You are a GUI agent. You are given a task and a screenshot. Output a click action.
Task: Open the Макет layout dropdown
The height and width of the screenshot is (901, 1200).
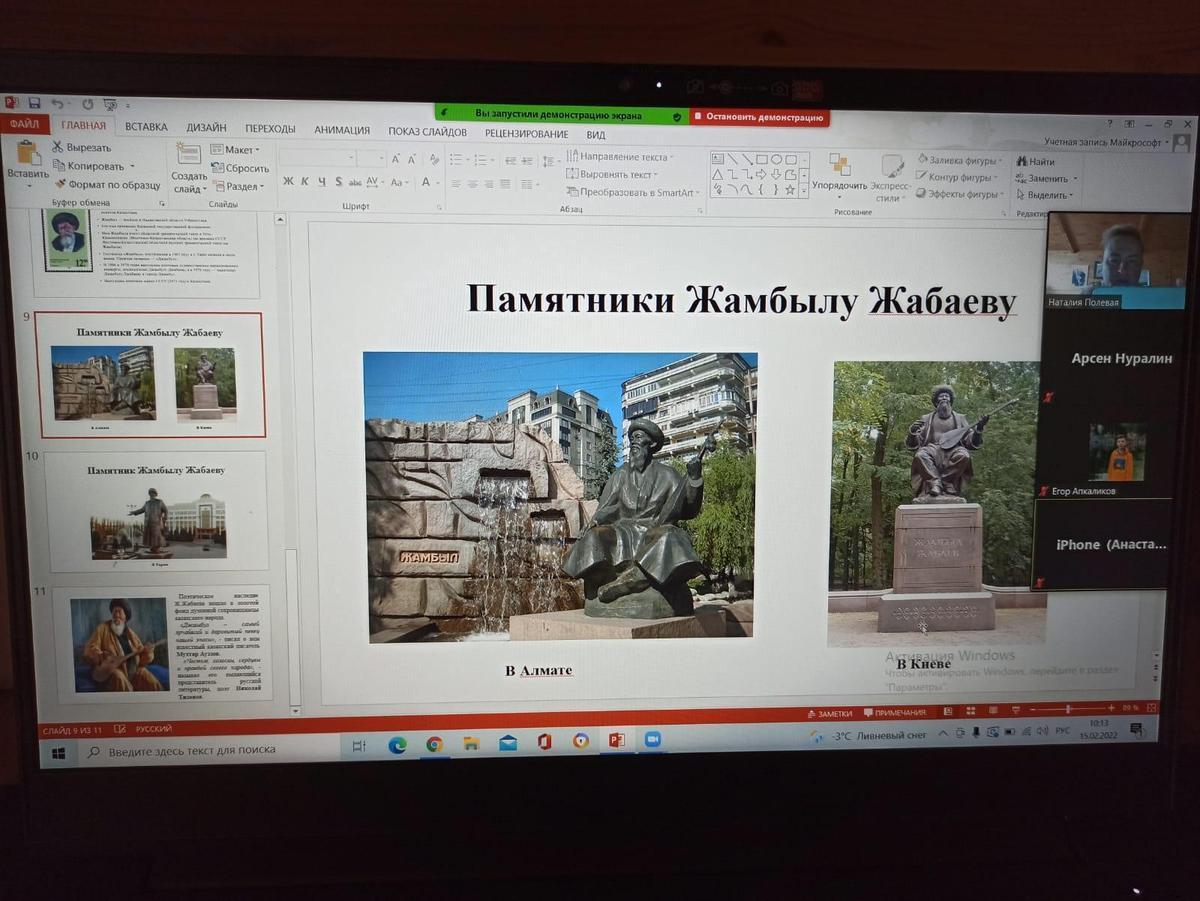tap(236, 150)
